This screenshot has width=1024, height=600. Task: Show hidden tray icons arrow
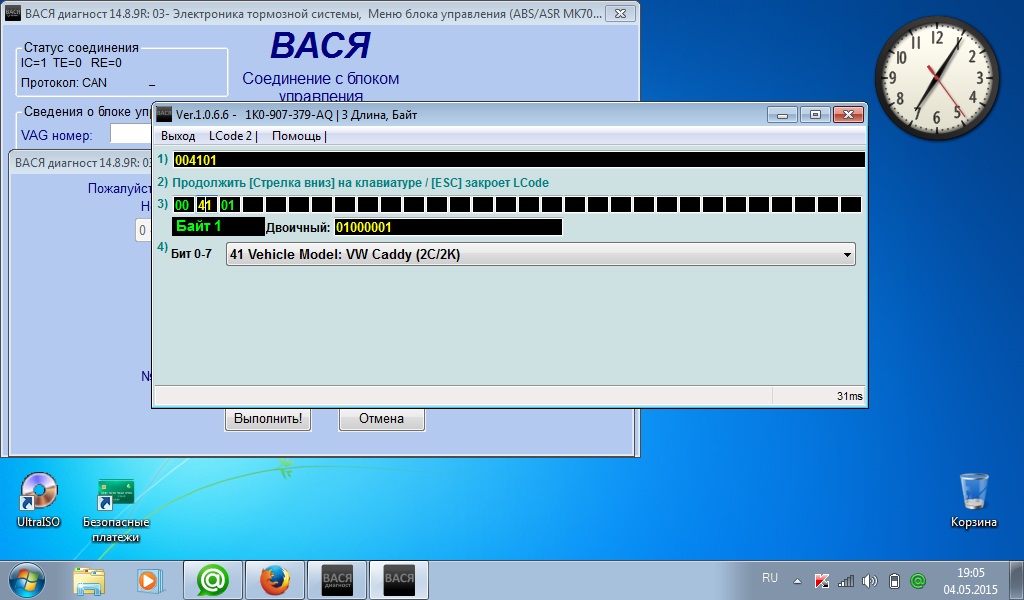point(797,580)
